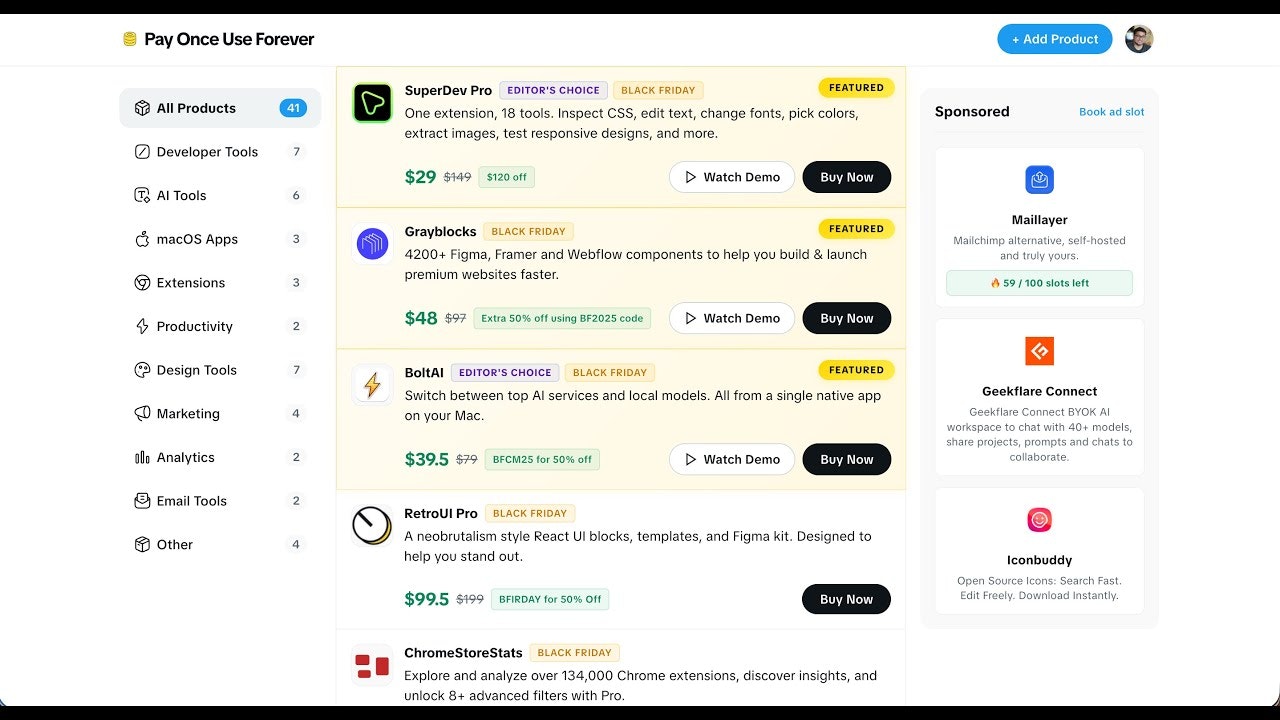Image resolution: width=1280 pixels, height=720 pixels.
Task: Click the Other category box icon
Action: tap(142, 545)
